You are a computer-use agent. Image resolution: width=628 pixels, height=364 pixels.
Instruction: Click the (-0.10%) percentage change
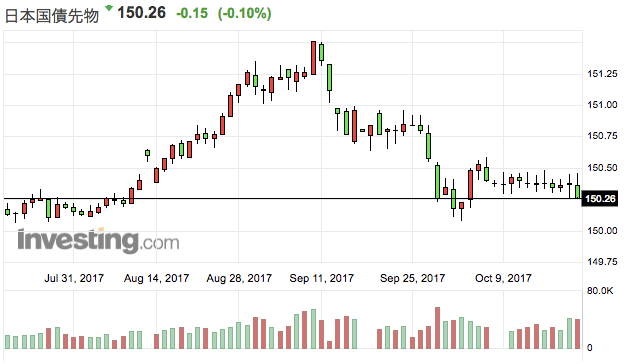244,14
